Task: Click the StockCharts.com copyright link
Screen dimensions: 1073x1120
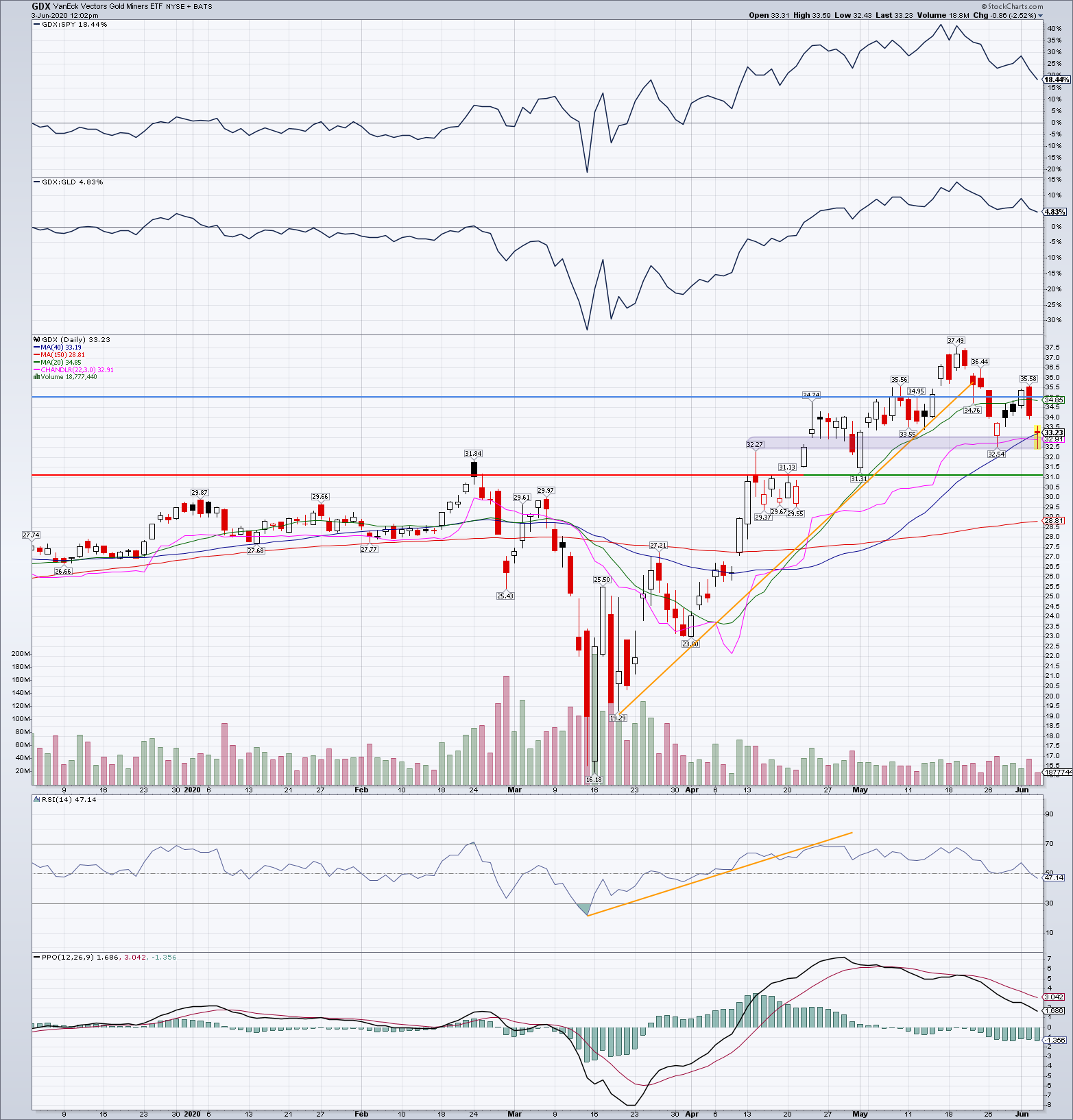Action: point(1014,6)
